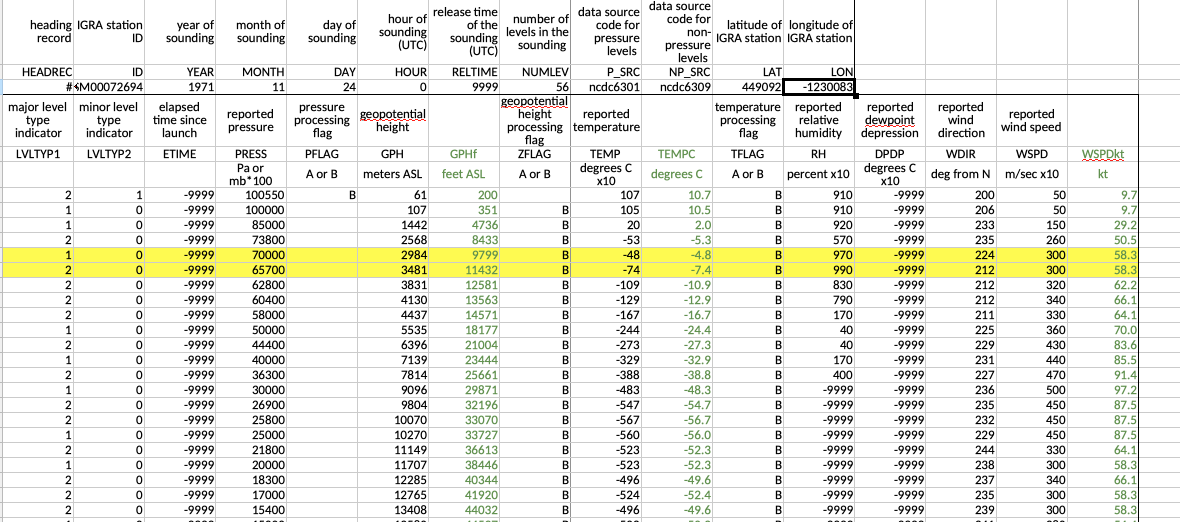
Task: Click the feet ASL value 18177
Action: [x=466, y=329]
